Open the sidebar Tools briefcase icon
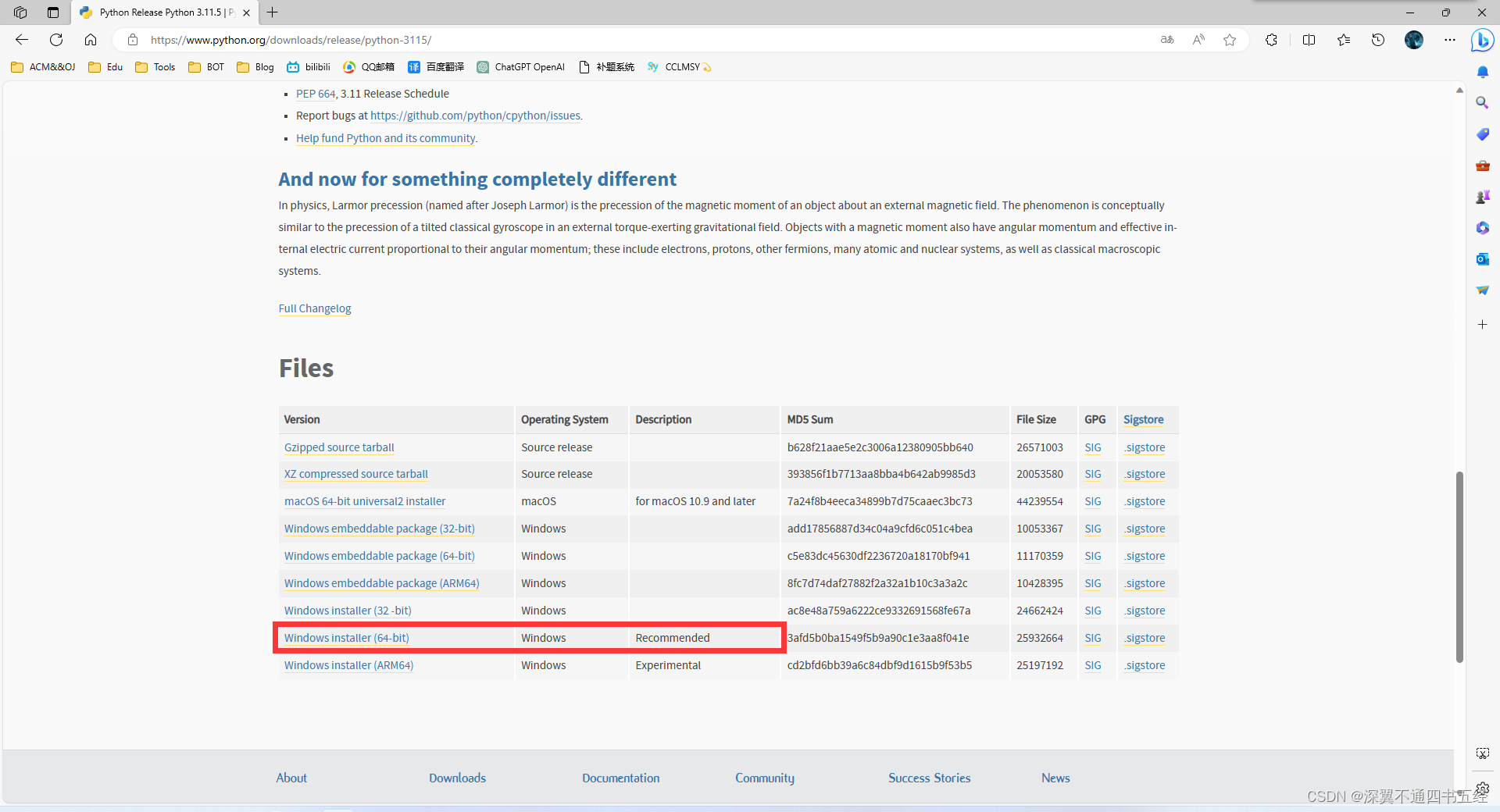Screen dimensions: 1500x812 [1482, 166]
